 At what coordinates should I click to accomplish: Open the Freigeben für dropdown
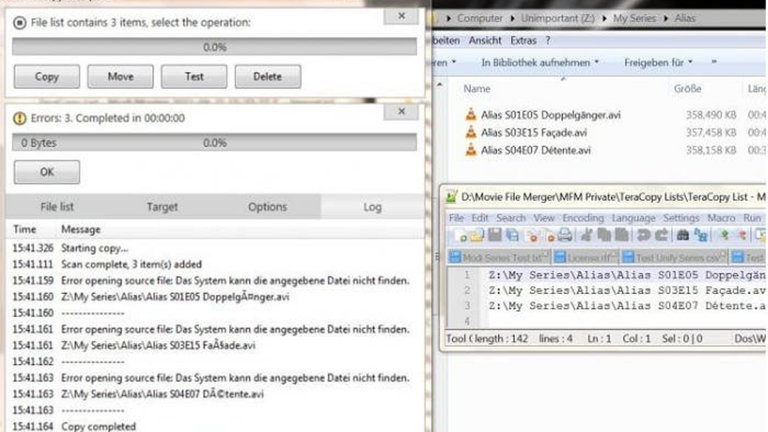(662, 62)
